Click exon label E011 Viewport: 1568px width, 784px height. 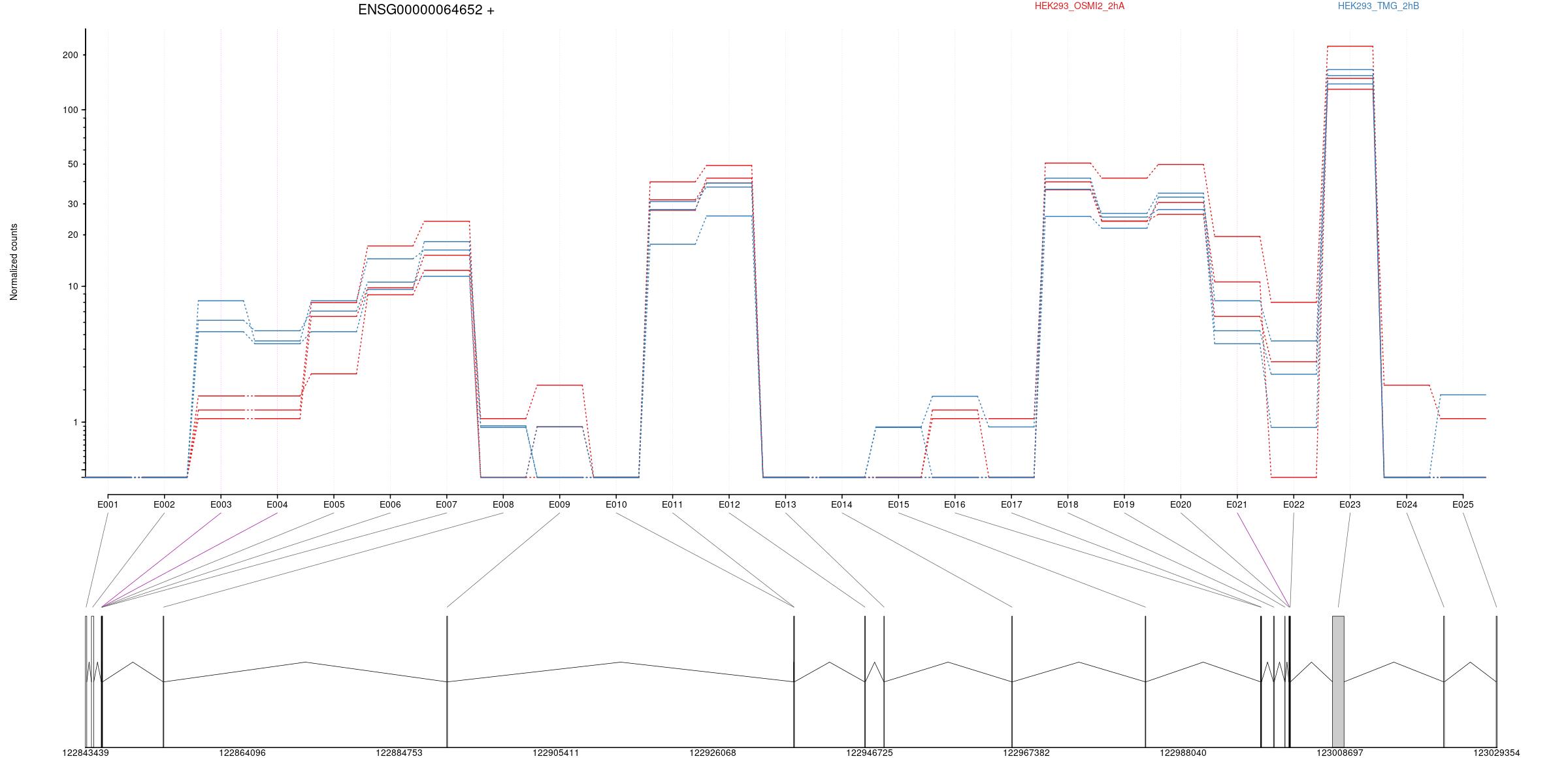672,504
